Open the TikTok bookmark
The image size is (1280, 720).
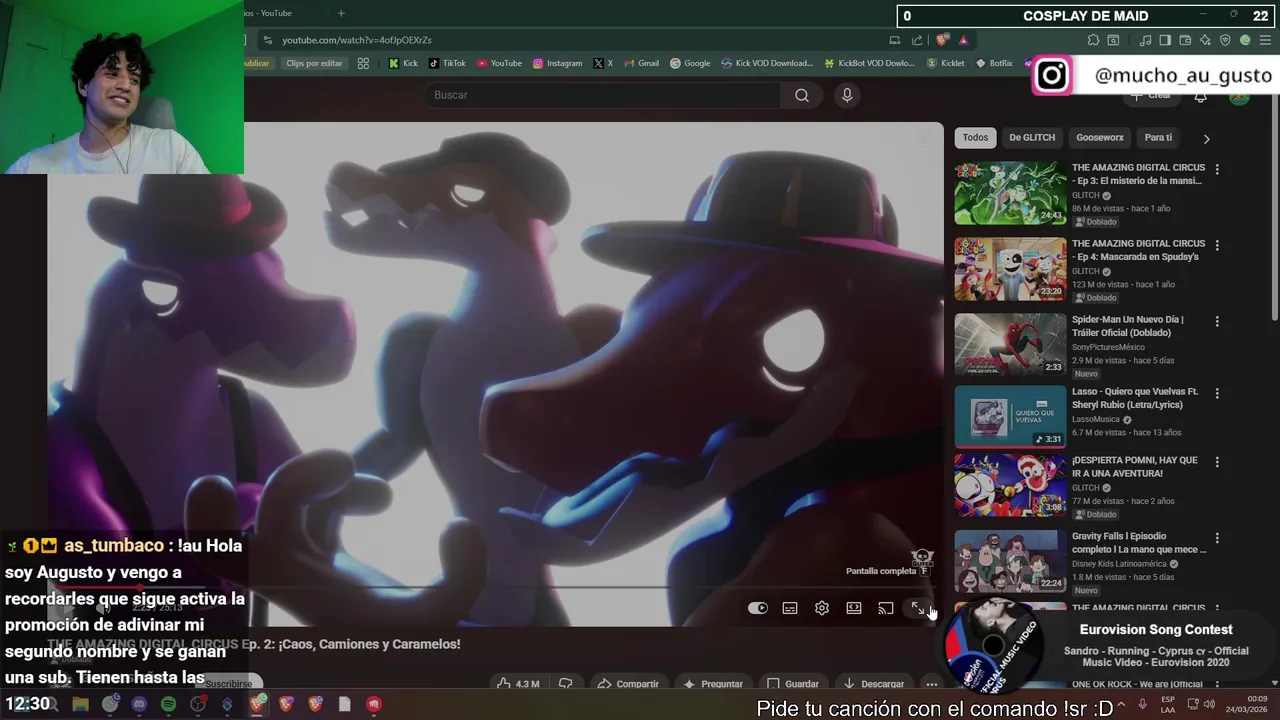click(x=447, y=63)
